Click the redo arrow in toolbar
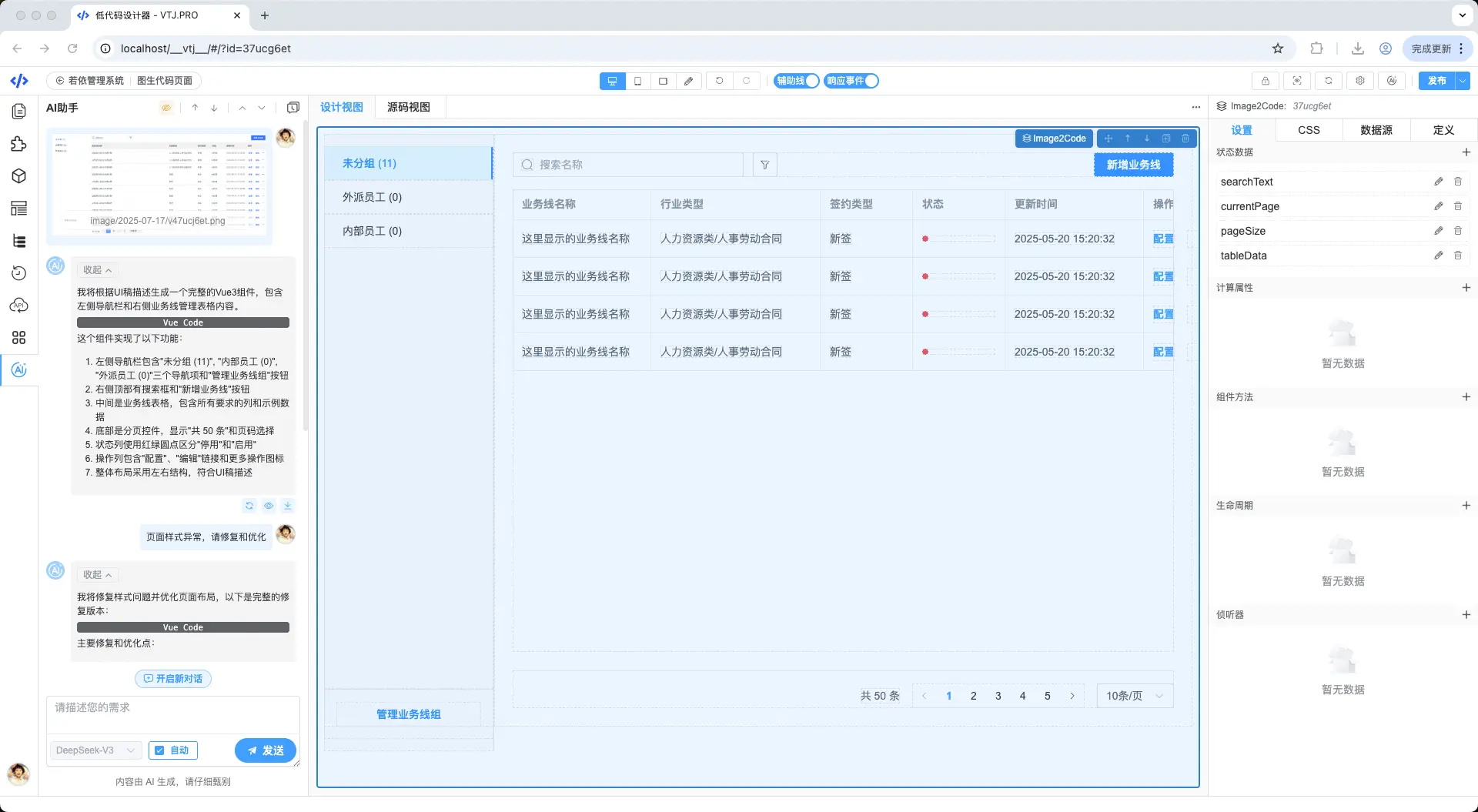The height and width of the screenshot is (812, 1478). (x=746, y=81)
